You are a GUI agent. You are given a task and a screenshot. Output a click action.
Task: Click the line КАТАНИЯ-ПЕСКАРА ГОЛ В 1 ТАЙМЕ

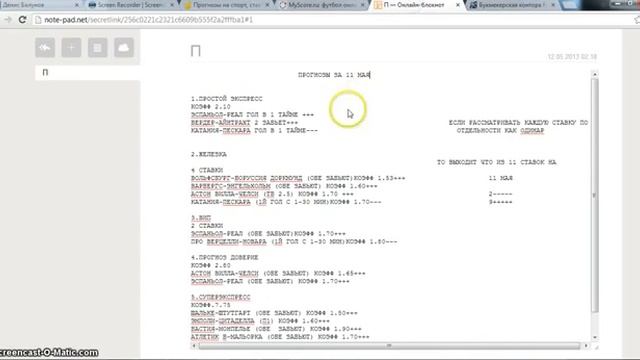click(x=254, y=131)
